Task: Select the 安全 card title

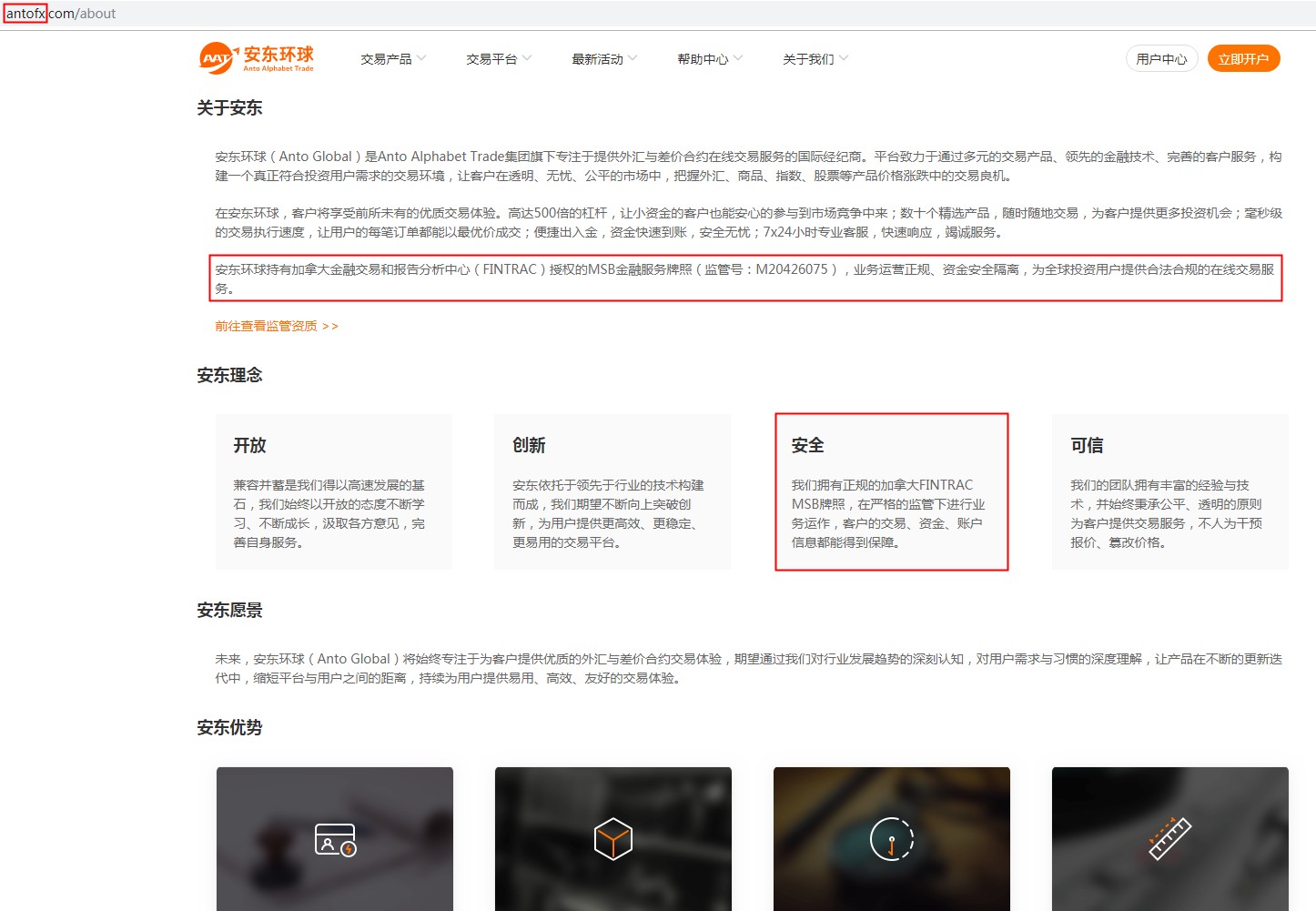Action: (807, 445)
